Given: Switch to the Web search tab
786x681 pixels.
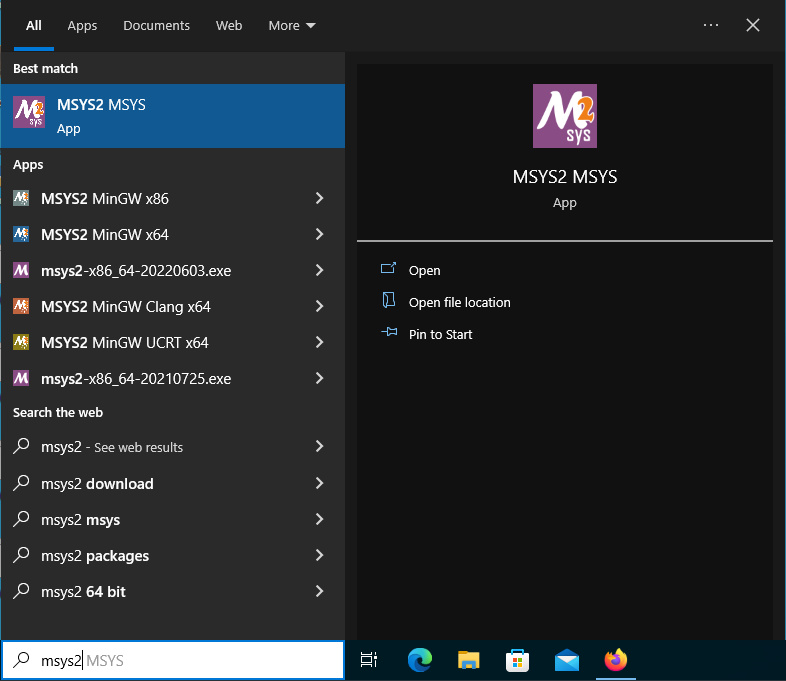Looking at the screenshot, I should pyautogui.click(x=229, y=26).
